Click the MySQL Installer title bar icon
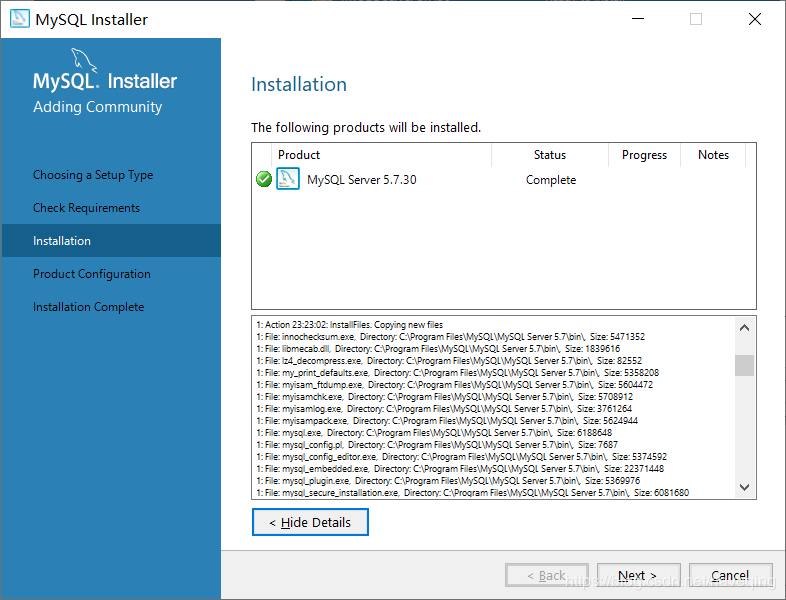 [20, 19]
